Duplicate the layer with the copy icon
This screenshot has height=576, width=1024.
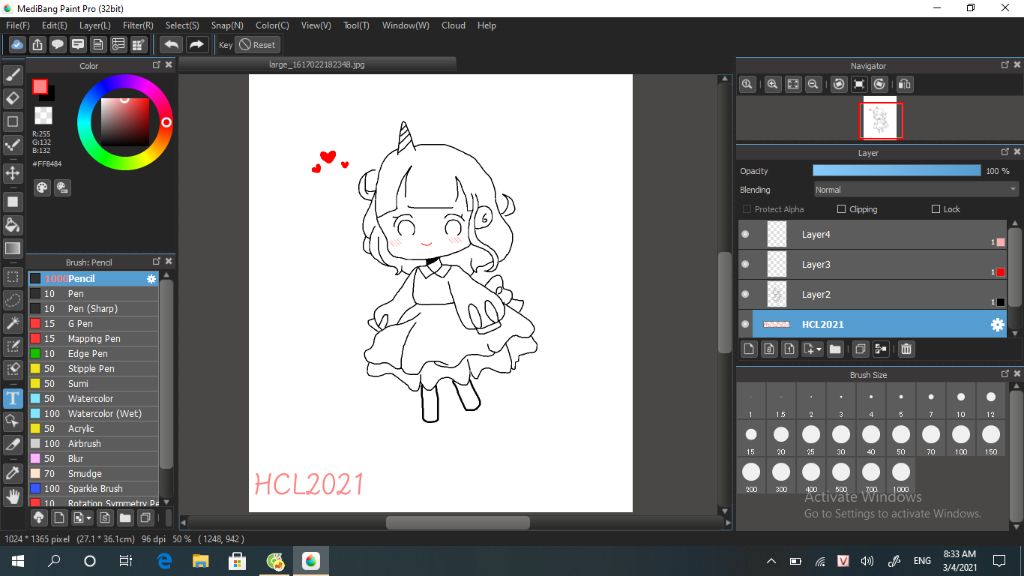pyautogui.click(x=860, y=349)
